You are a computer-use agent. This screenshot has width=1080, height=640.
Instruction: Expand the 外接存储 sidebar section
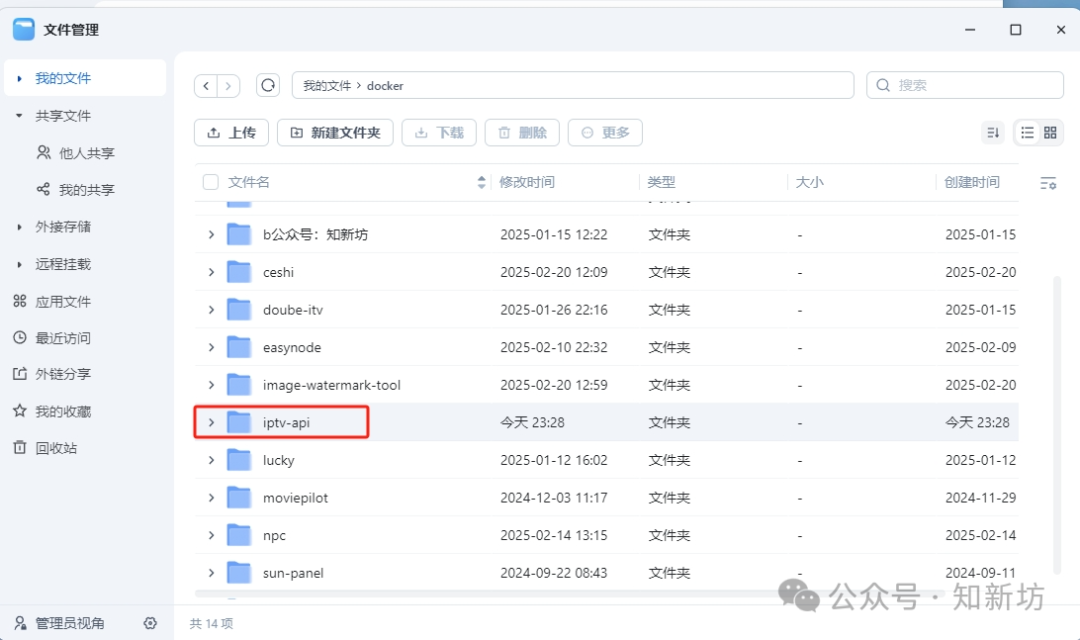click(x=19, y=227)
